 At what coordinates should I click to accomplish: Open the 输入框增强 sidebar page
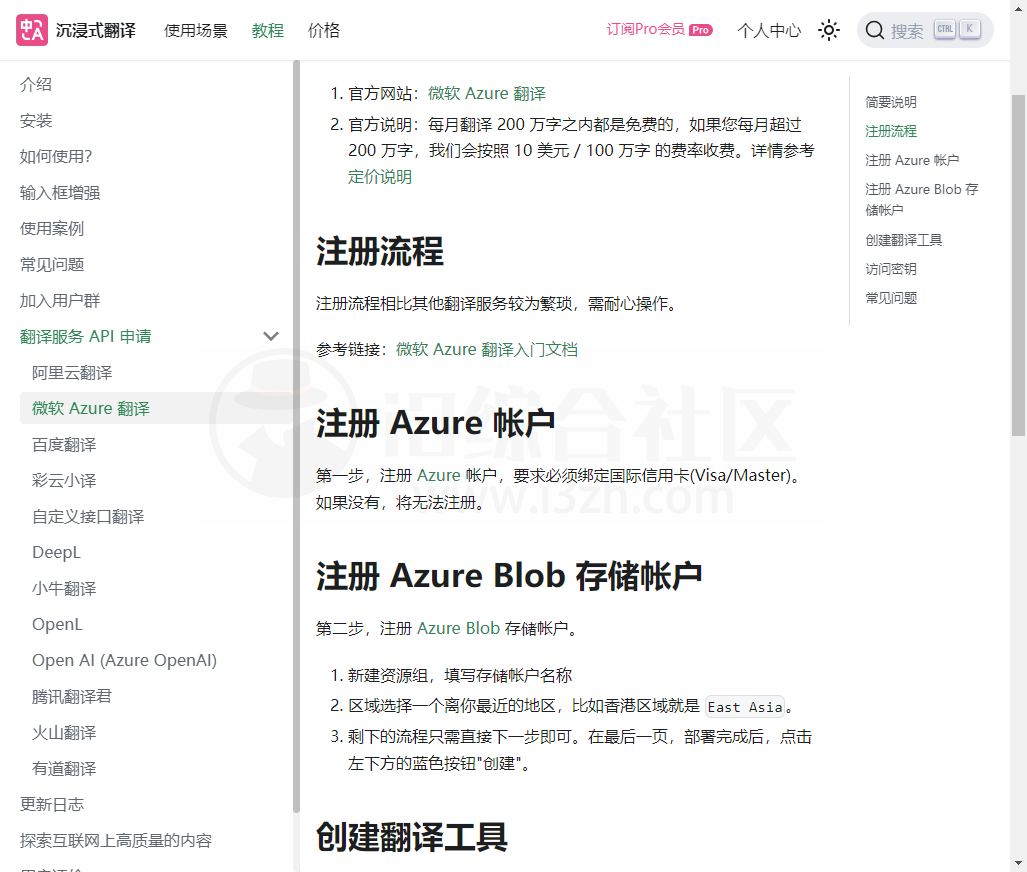coord(60,193)
